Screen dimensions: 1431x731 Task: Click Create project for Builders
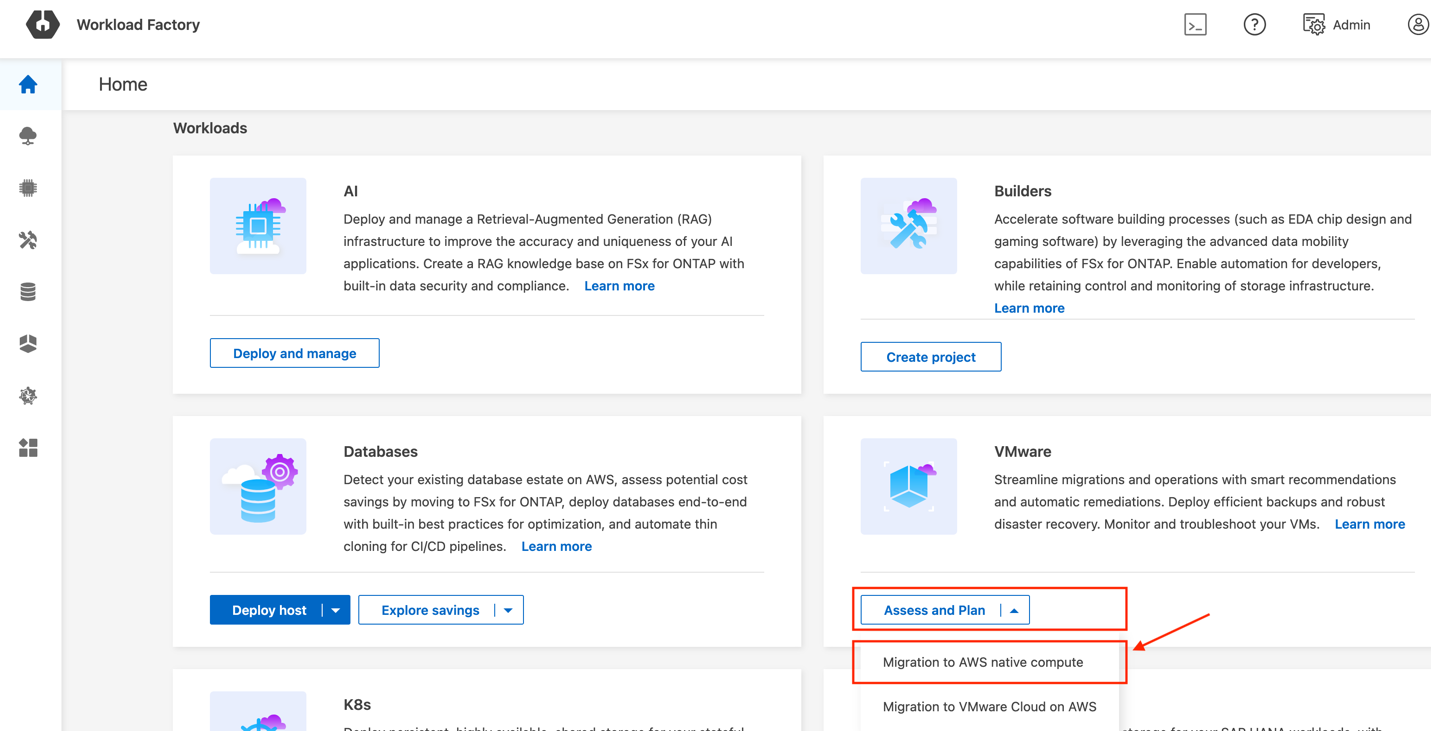tap(931, 357)
